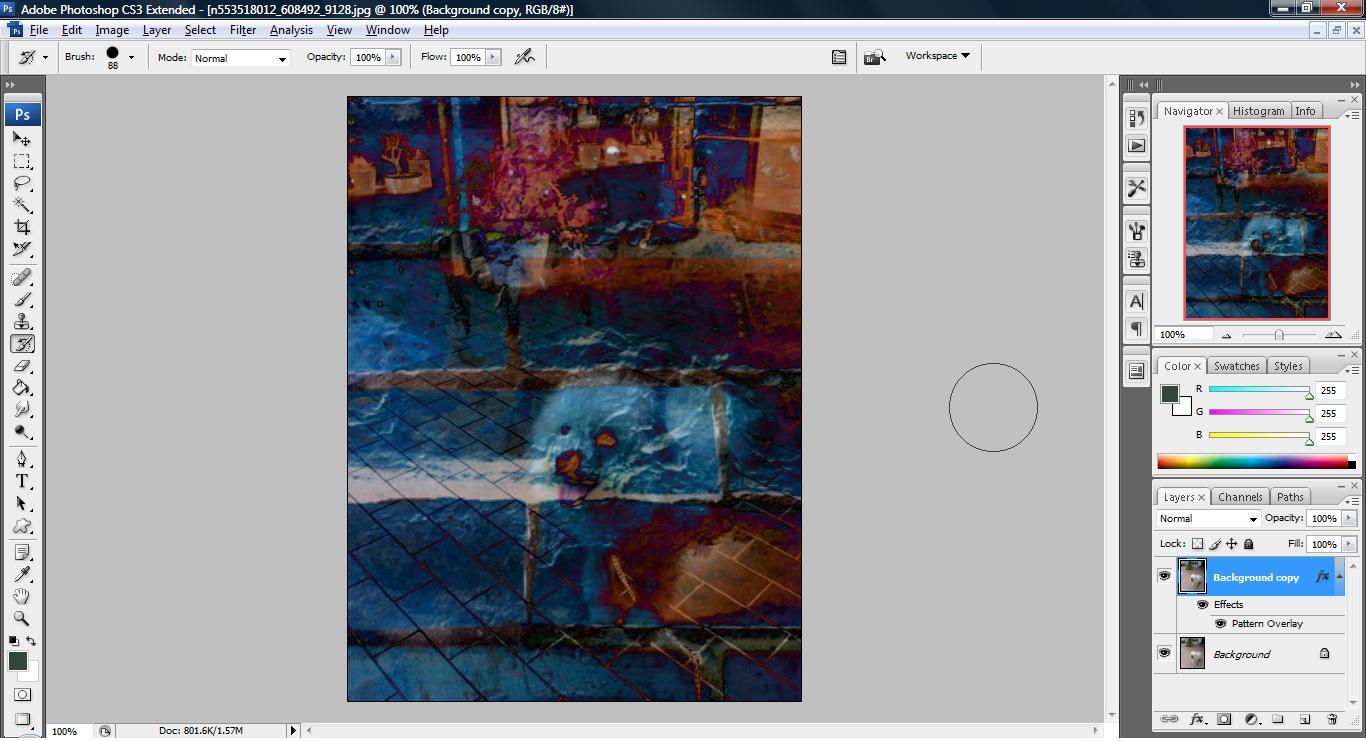
Task: Pick the Zoom tool in toolbox
Action: click(22, 619)
